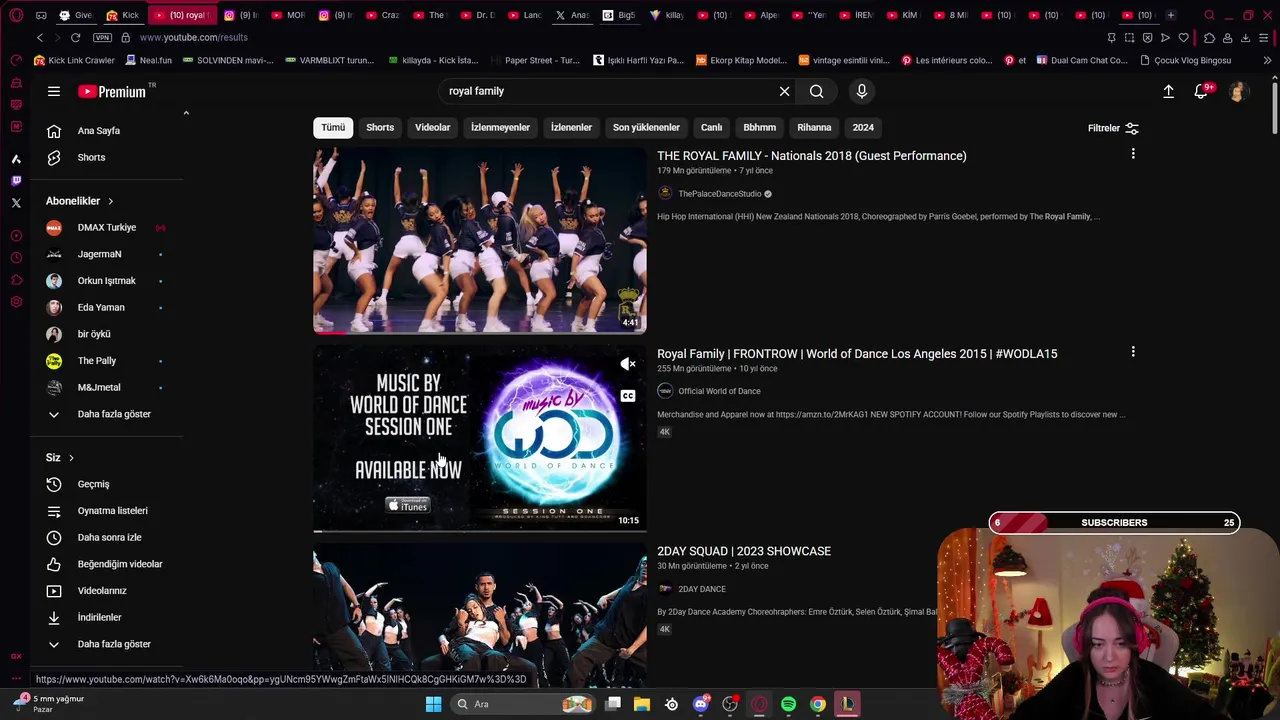Open the X (Twitter) icon in Opera's sidebar
This screenshot has height=720, width=1280.
point(16,203)
